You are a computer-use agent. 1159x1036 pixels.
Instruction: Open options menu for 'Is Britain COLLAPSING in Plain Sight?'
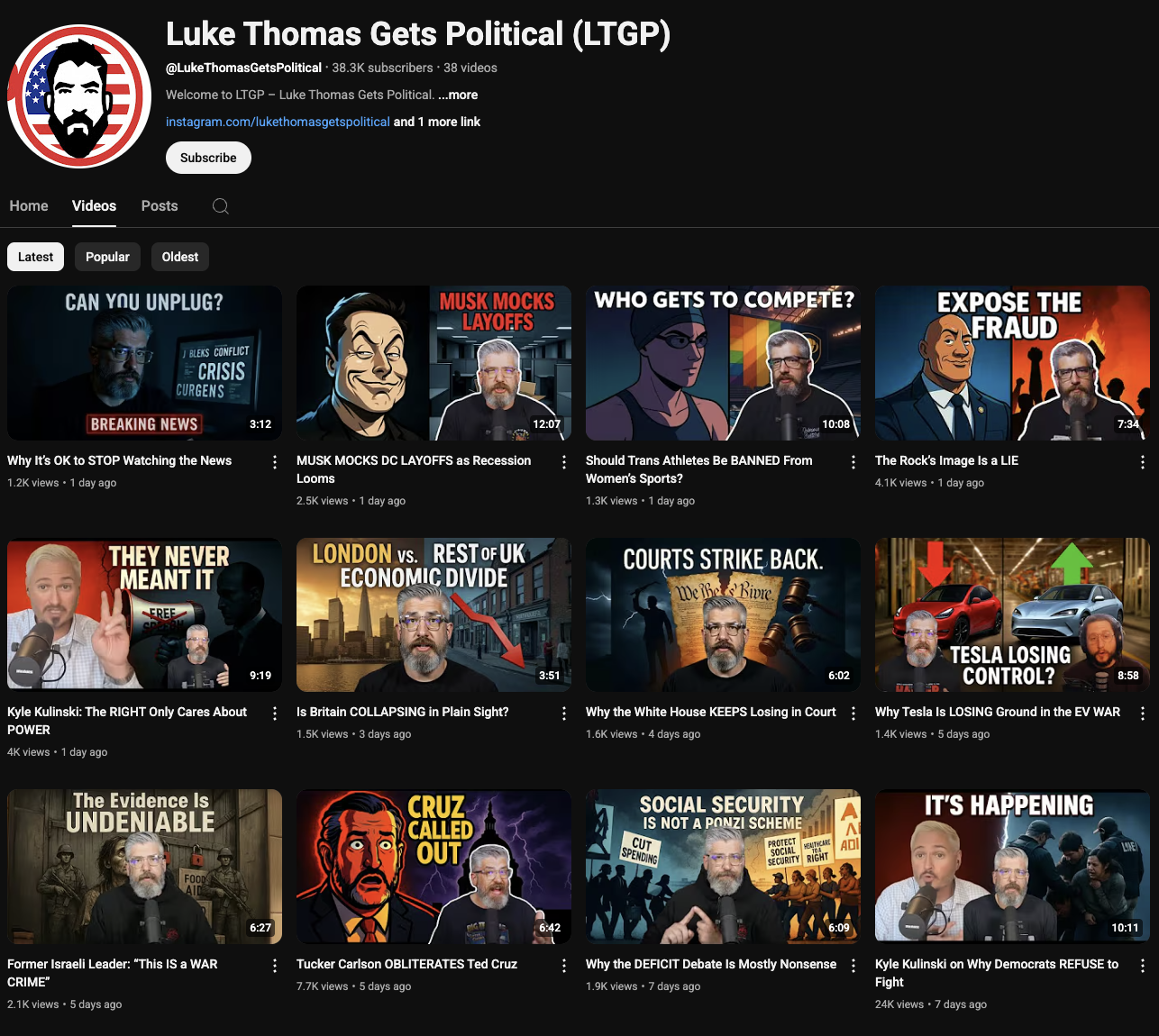[564, 713]
